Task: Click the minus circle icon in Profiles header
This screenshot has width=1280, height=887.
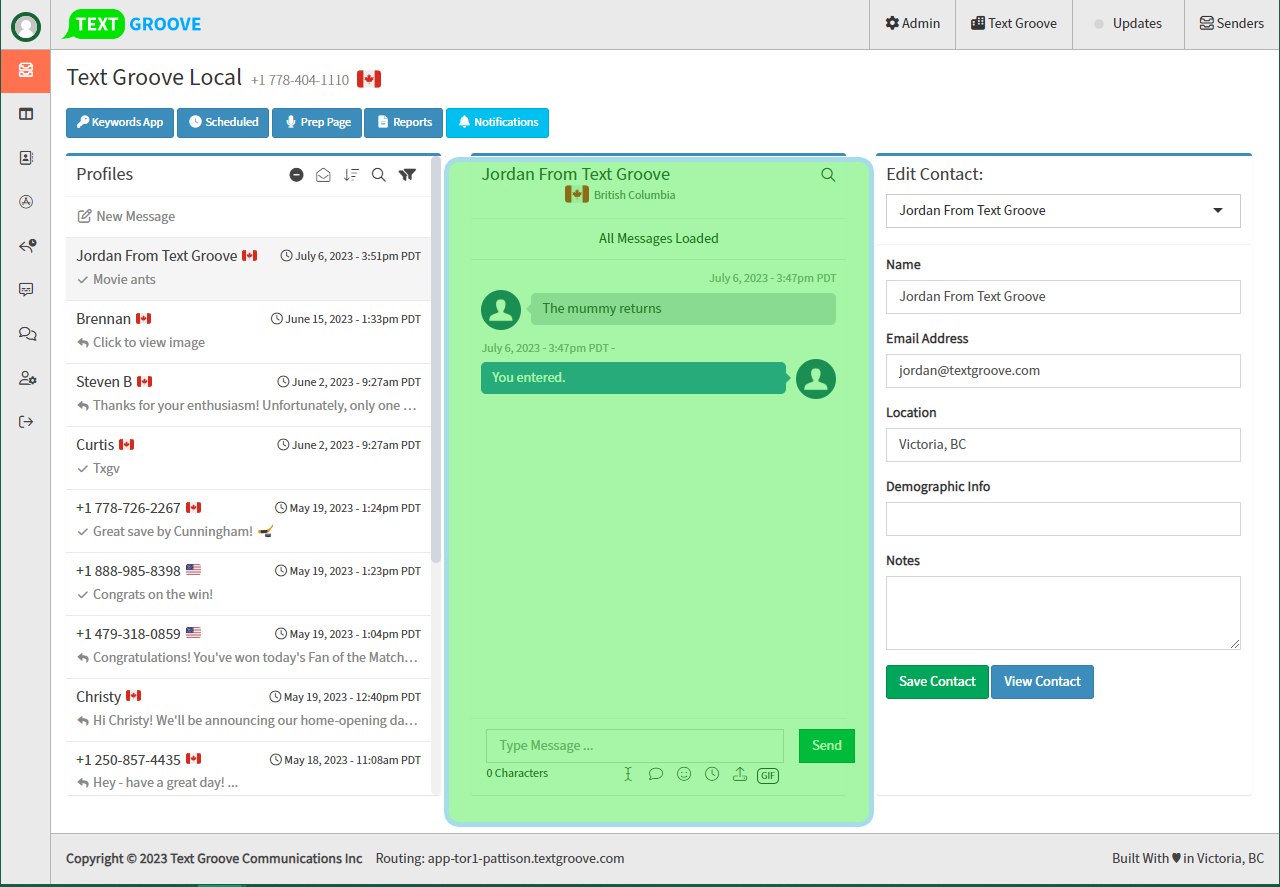Action: tap(296, 175)
